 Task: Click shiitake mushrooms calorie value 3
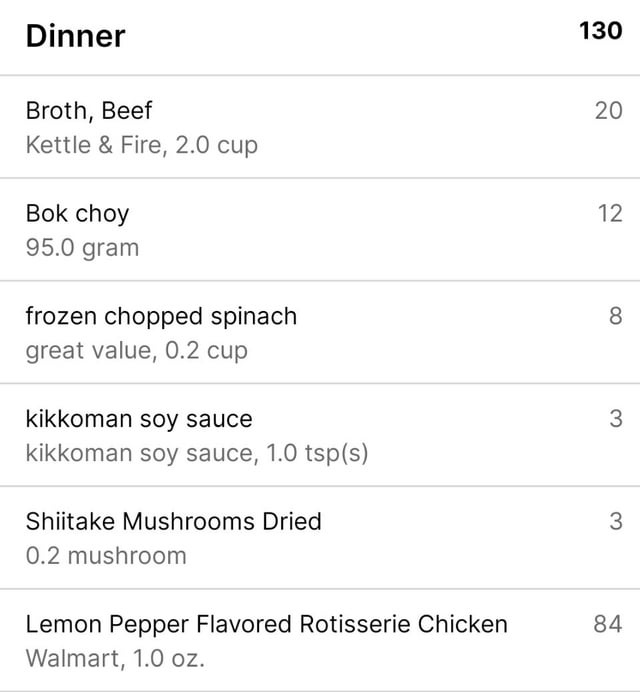pyautogui.click(x=616, y=521)
